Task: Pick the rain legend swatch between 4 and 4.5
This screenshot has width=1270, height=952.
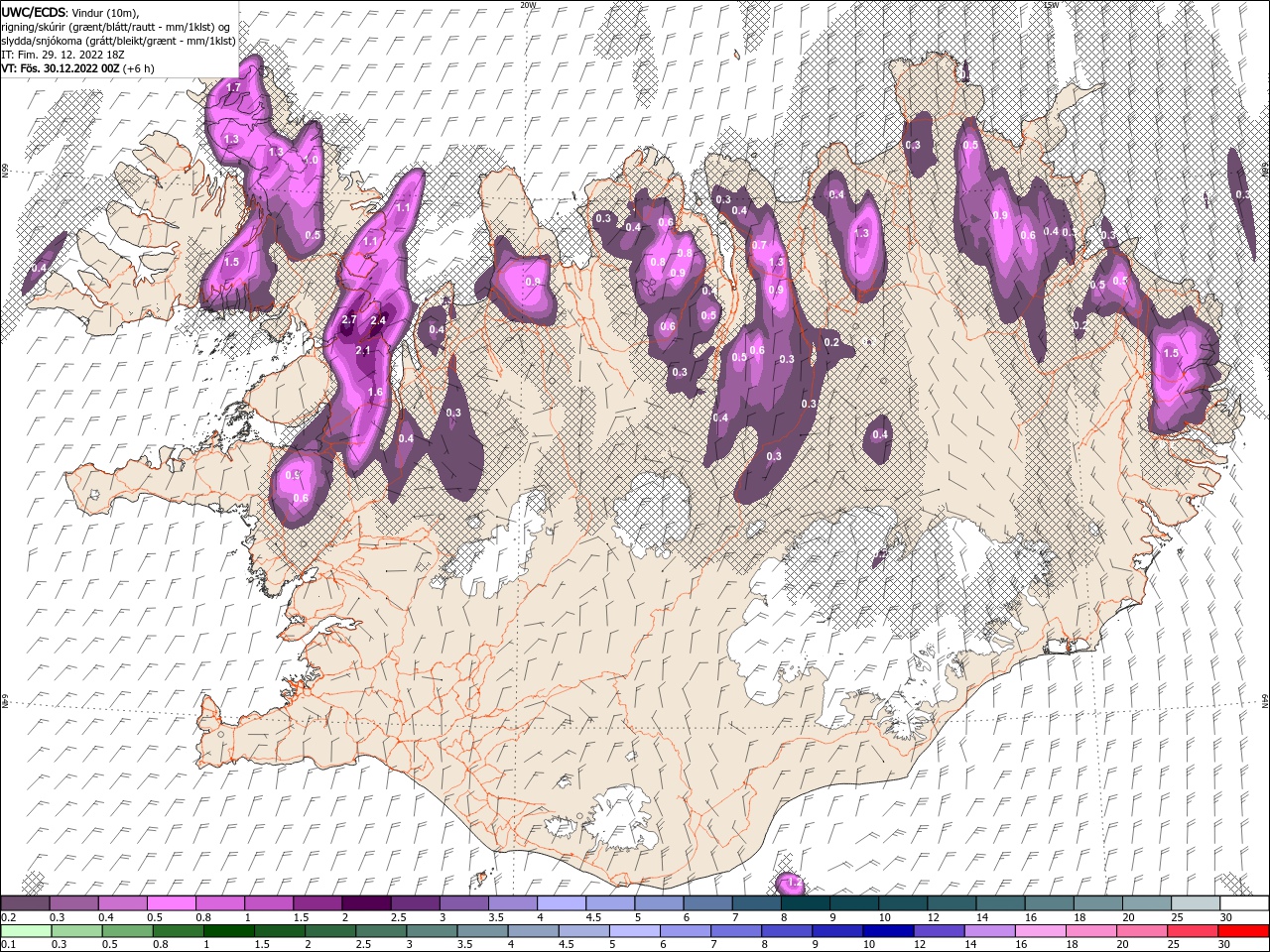Action: (532, 931)
